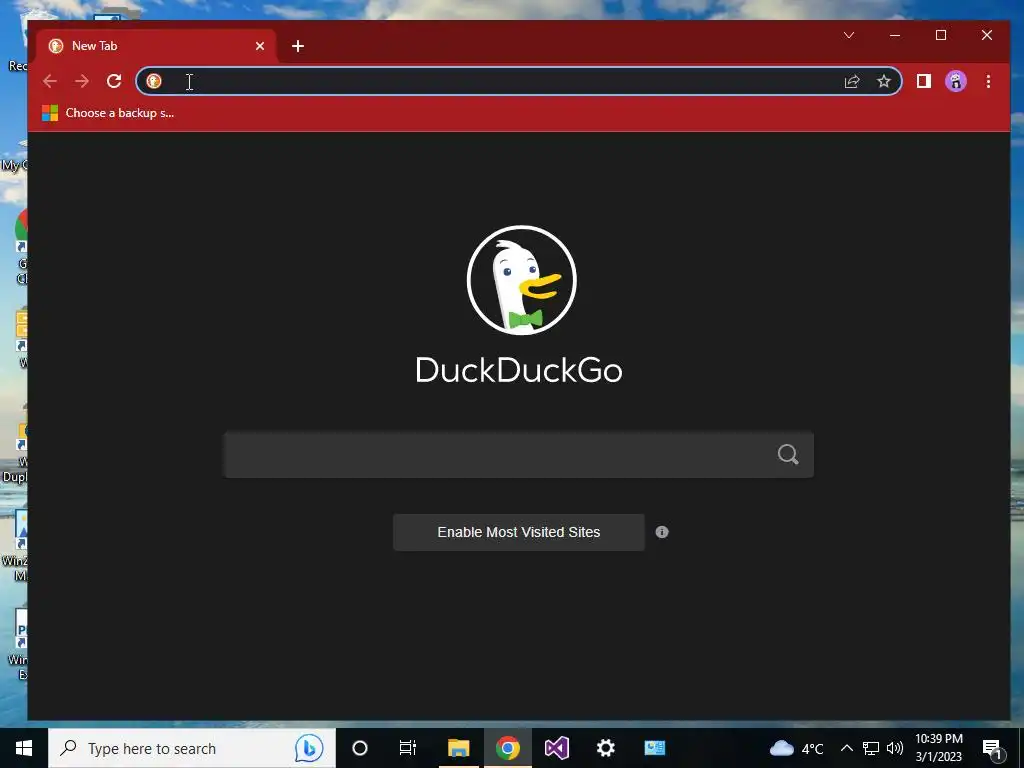This screenshot has width=1024, height=768.
Task: Click the Chrome taskbar icon
Action: point(507,748)
